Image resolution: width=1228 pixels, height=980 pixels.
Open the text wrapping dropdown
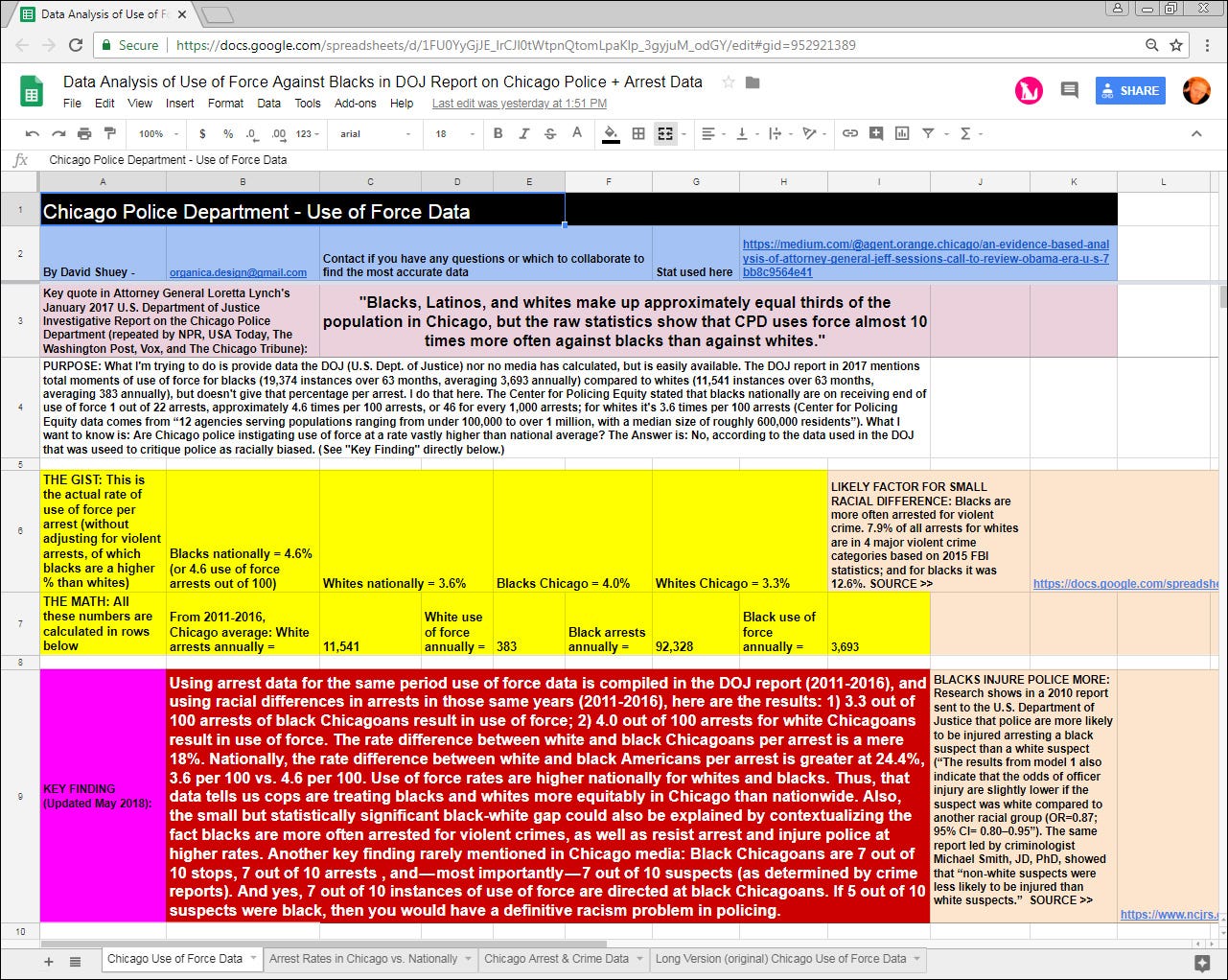coord(779,133)
